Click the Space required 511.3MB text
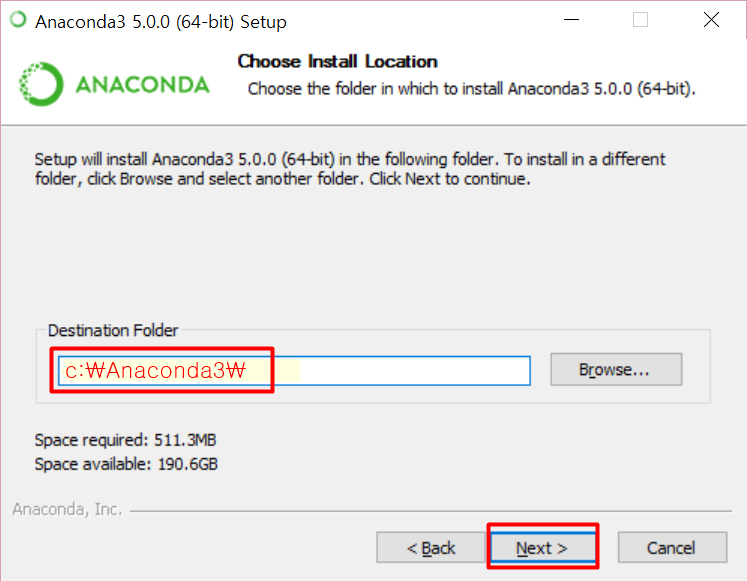This screenshot has width=747, height=581. tap(125, 441)
